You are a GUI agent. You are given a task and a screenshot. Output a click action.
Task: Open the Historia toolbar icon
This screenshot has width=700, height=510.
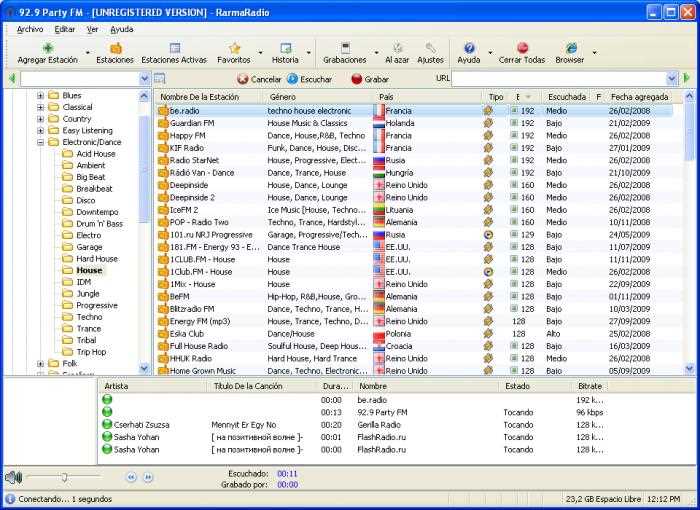(x=285, y=48)
